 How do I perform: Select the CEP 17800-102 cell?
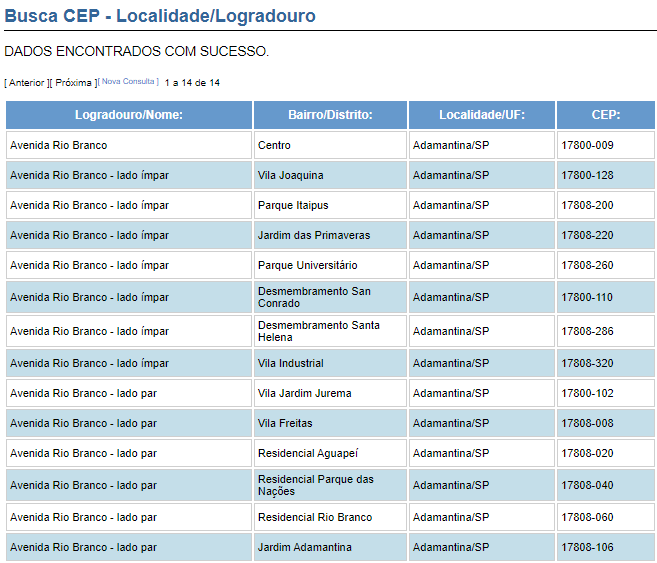tap(606, 393)
